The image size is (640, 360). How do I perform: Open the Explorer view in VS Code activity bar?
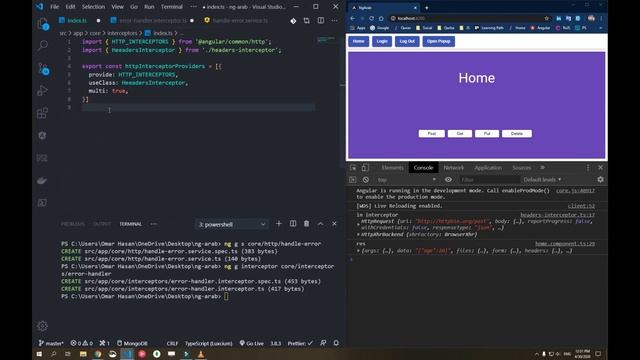point(42,24)
